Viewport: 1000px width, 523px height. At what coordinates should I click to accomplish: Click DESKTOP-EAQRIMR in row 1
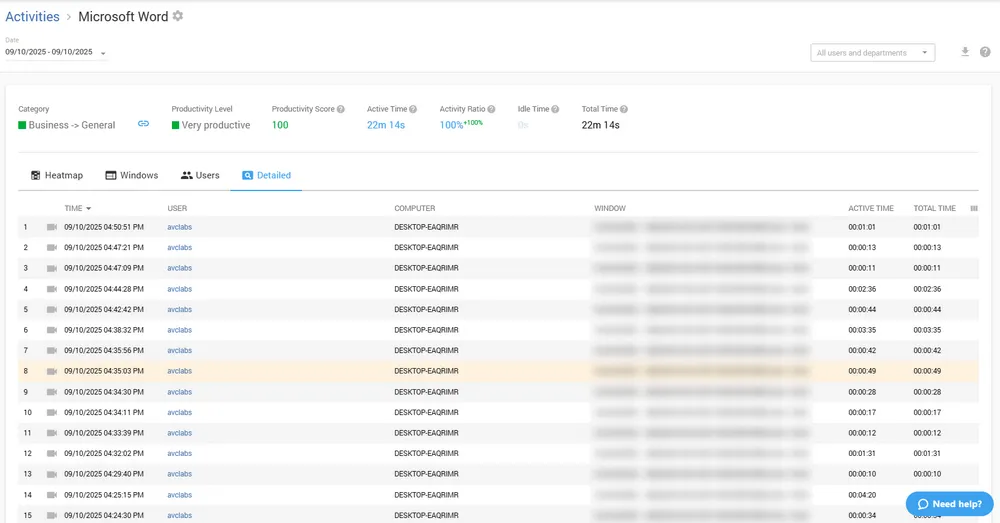point(426,227)
